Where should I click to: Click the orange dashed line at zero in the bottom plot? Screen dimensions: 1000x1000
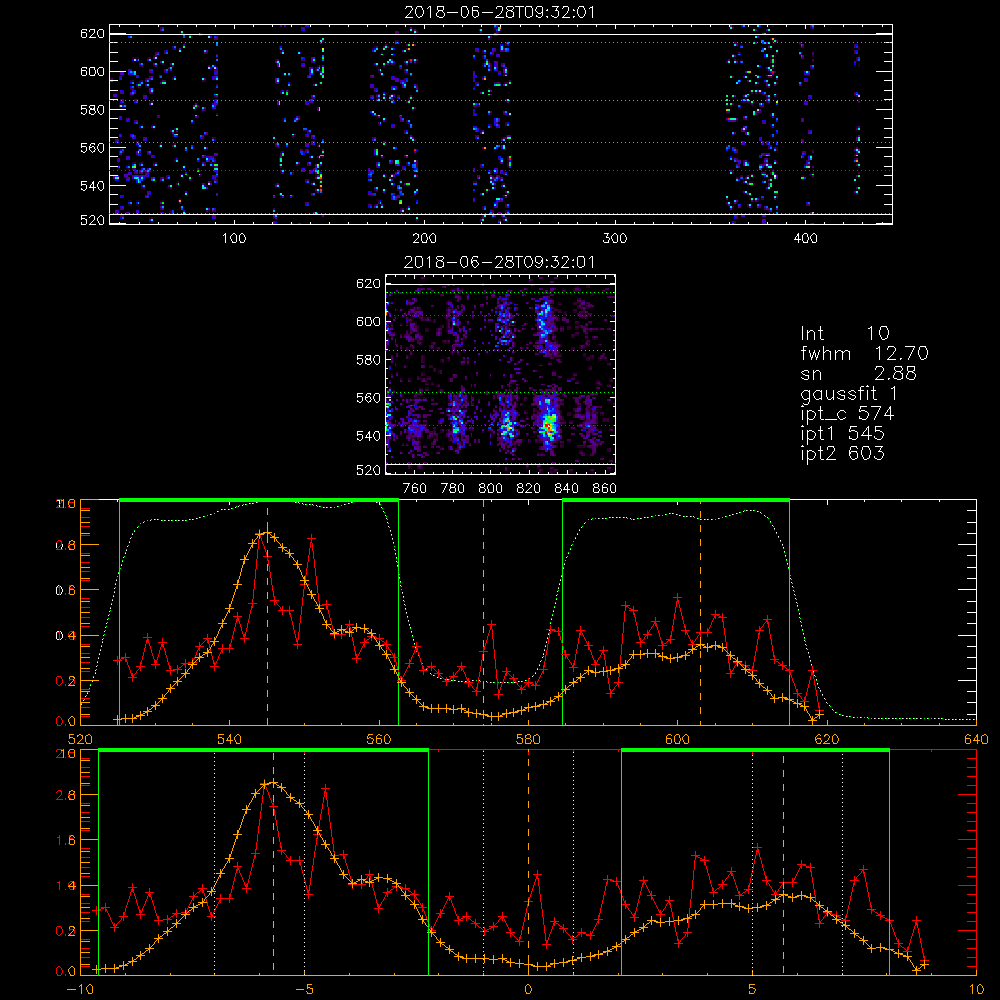click(528, 861)
